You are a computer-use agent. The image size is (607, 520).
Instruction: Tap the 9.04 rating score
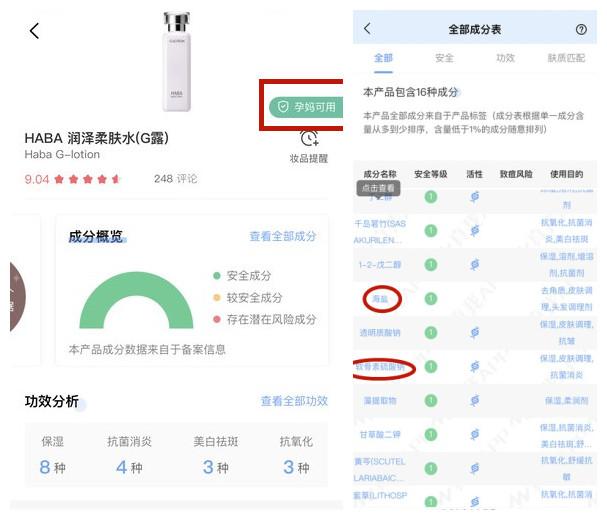[37, 179]
